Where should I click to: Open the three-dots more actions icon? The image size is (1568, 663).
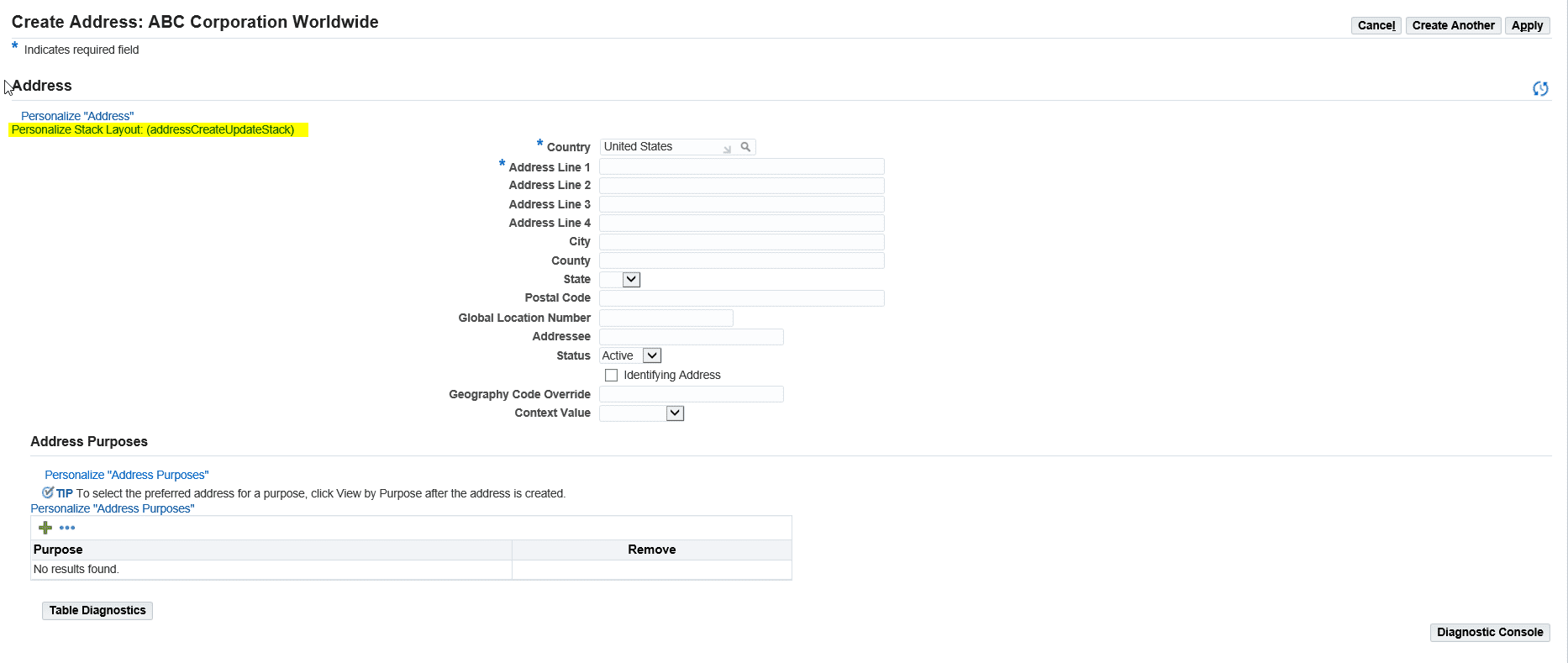(x=67, y=528)
